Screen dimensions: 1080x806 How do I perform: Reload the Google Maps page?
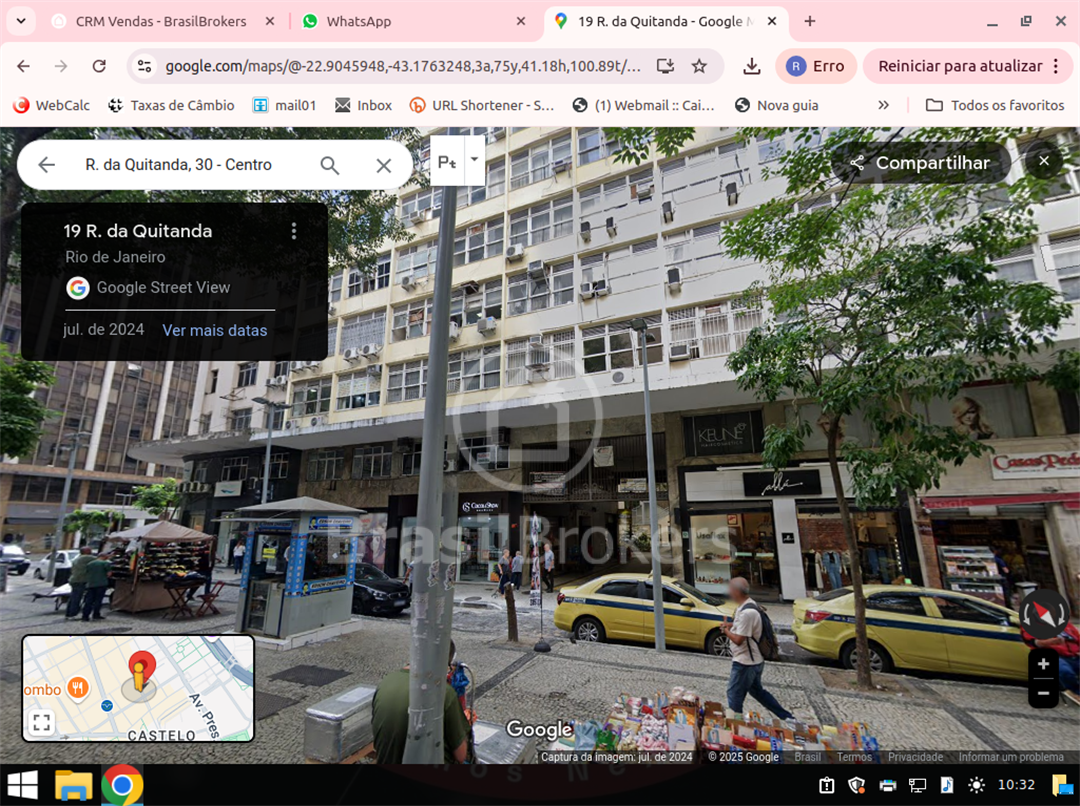point(99,66)
